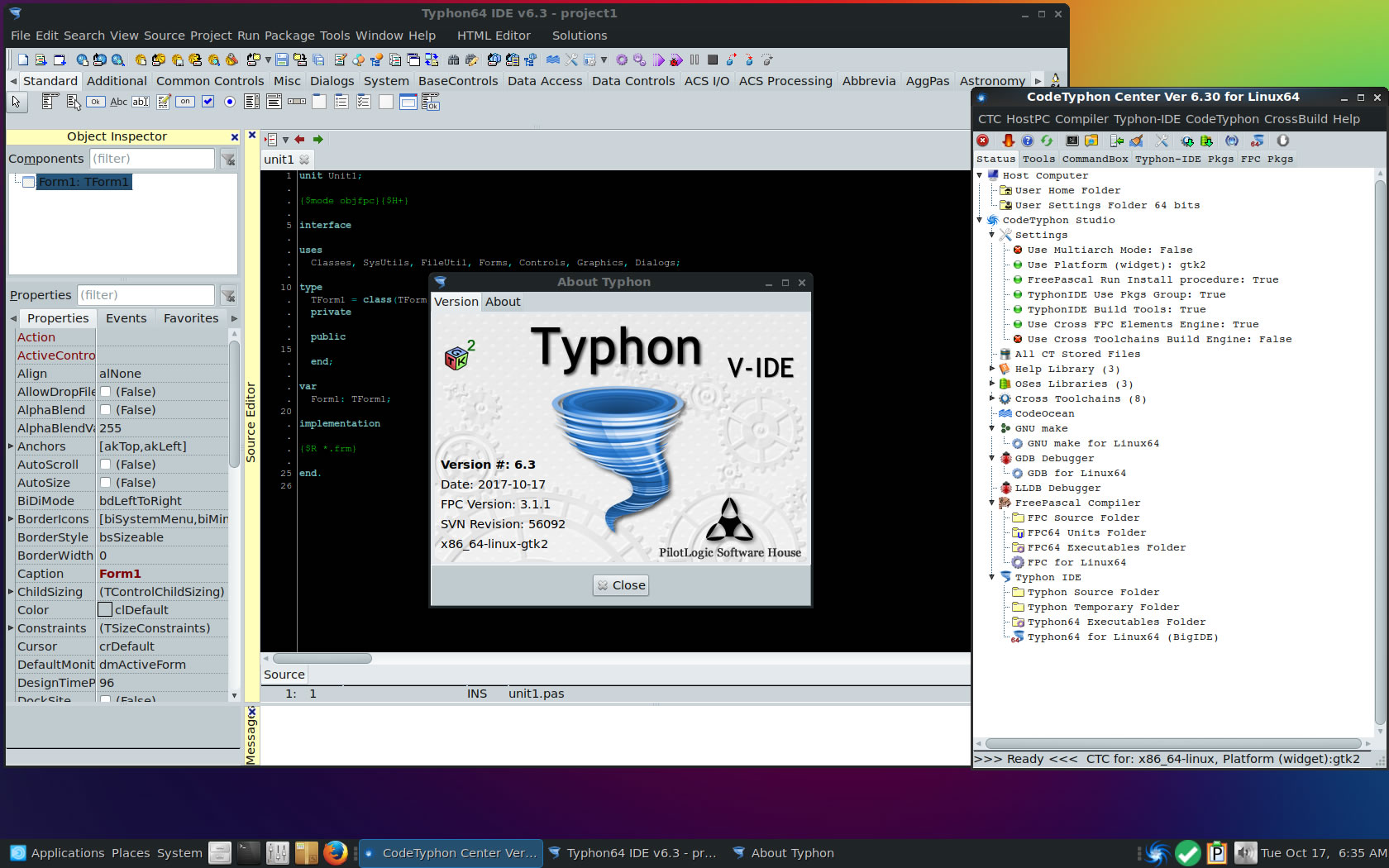This screenshot has width=1389, height=868.
Task: Click the green forward arrow in Source Editor
Action: (317, 140)
